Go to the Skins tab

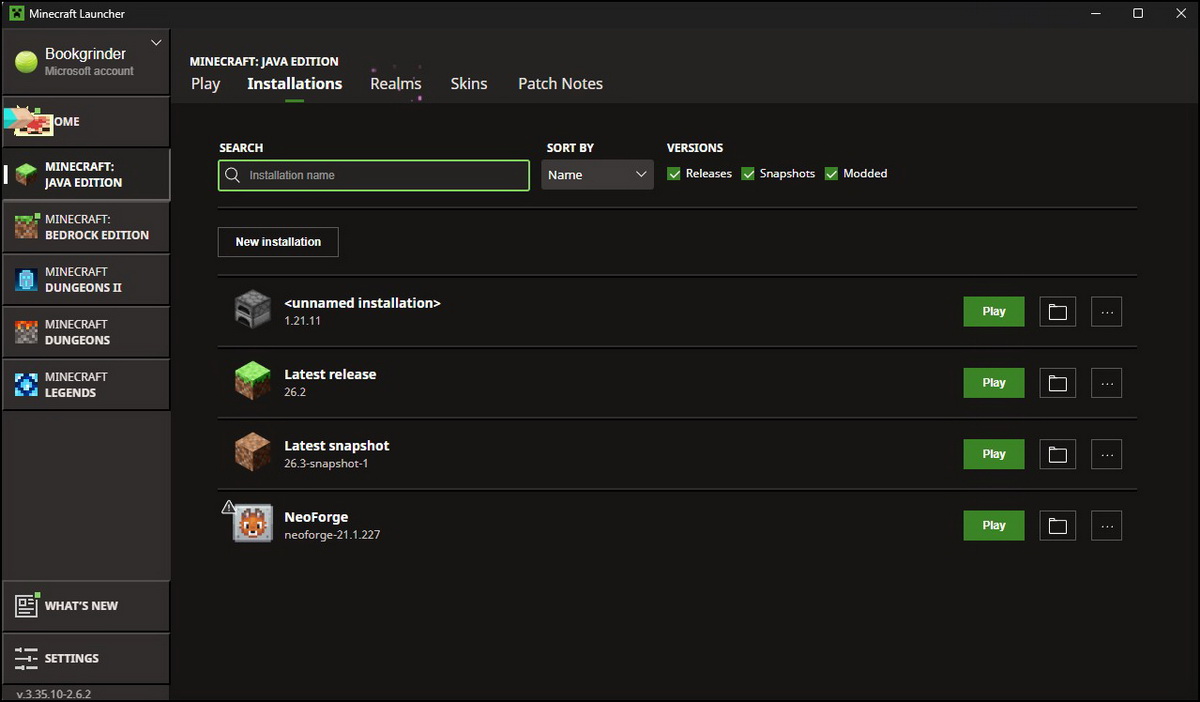point(469,84)
